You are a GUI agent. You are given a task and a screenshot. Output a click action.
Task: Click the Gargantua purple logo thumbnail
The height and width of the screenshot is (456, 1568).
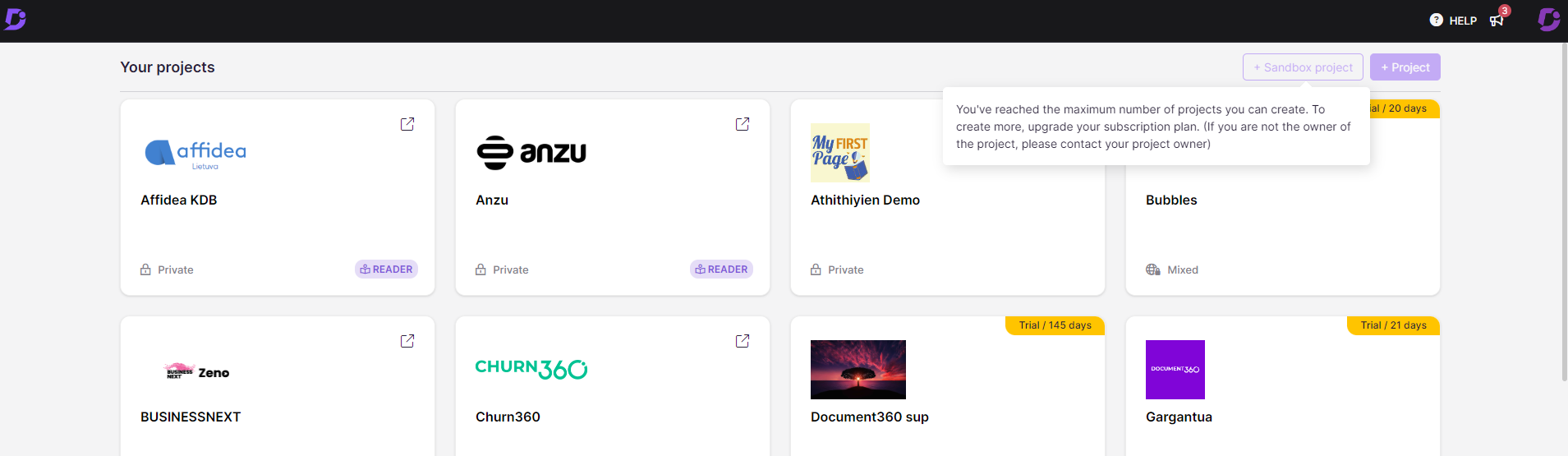[1175, 370]
